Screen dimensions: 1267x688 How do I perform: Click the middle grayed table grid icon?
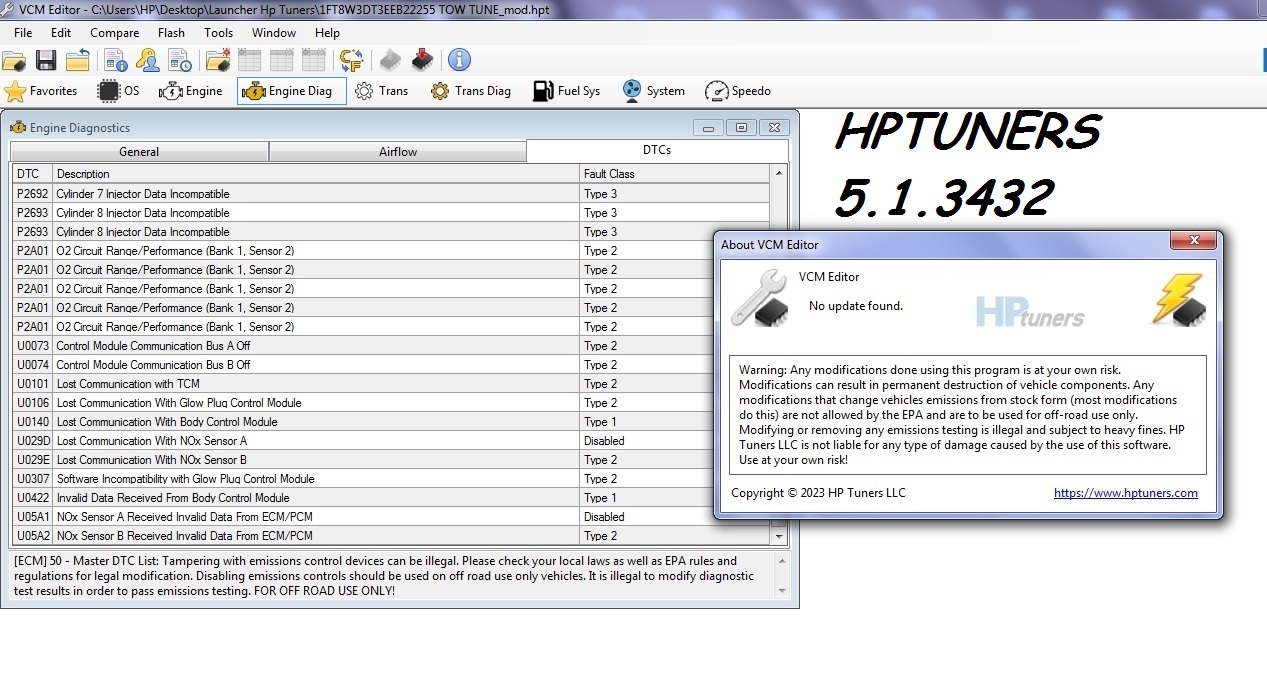[x=282, y=60]
